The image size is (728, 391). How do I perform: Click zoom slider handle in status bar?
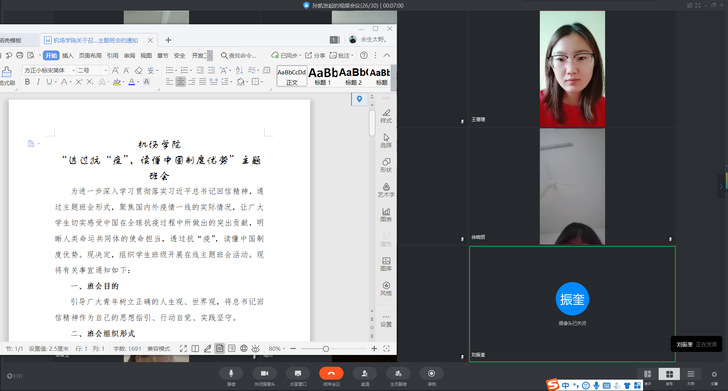point(326,349)
